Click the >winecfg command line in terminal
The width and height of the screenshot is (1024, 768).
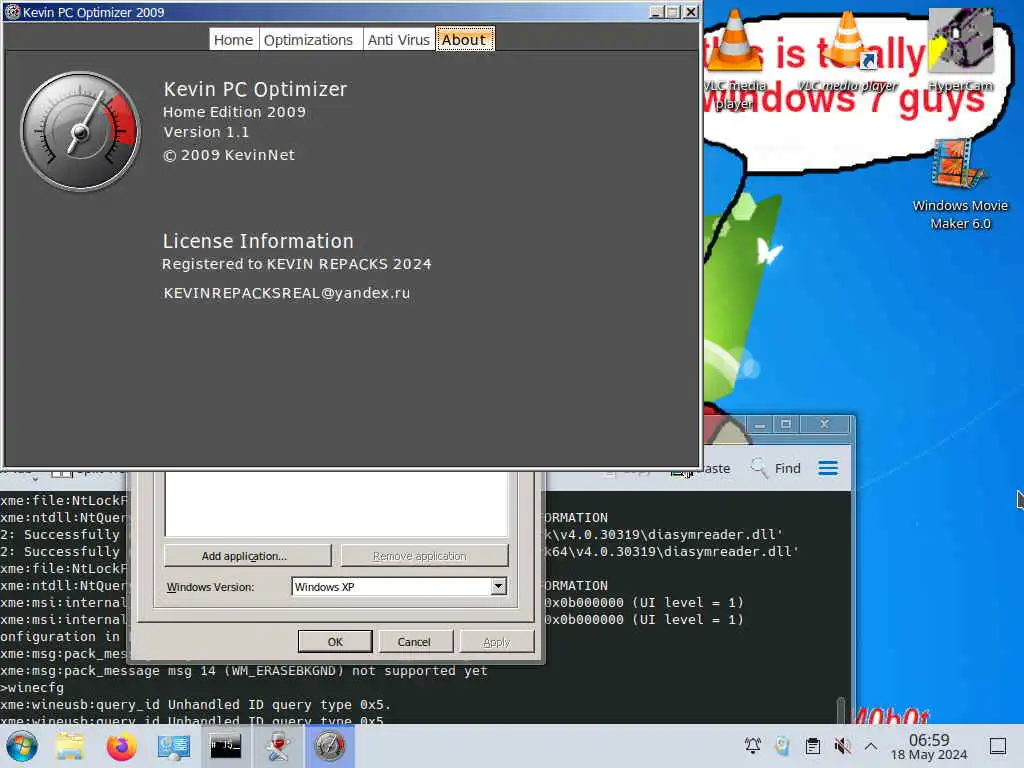pyautogui.click(x=33, y=688)
